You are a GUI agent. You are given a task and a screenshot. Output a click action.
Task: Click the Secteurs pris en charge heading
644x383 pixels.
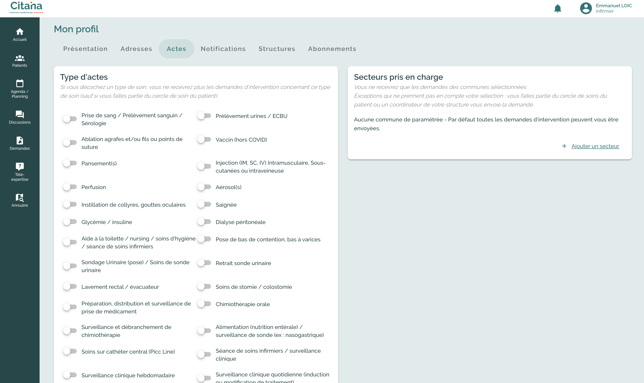[398, 77]
